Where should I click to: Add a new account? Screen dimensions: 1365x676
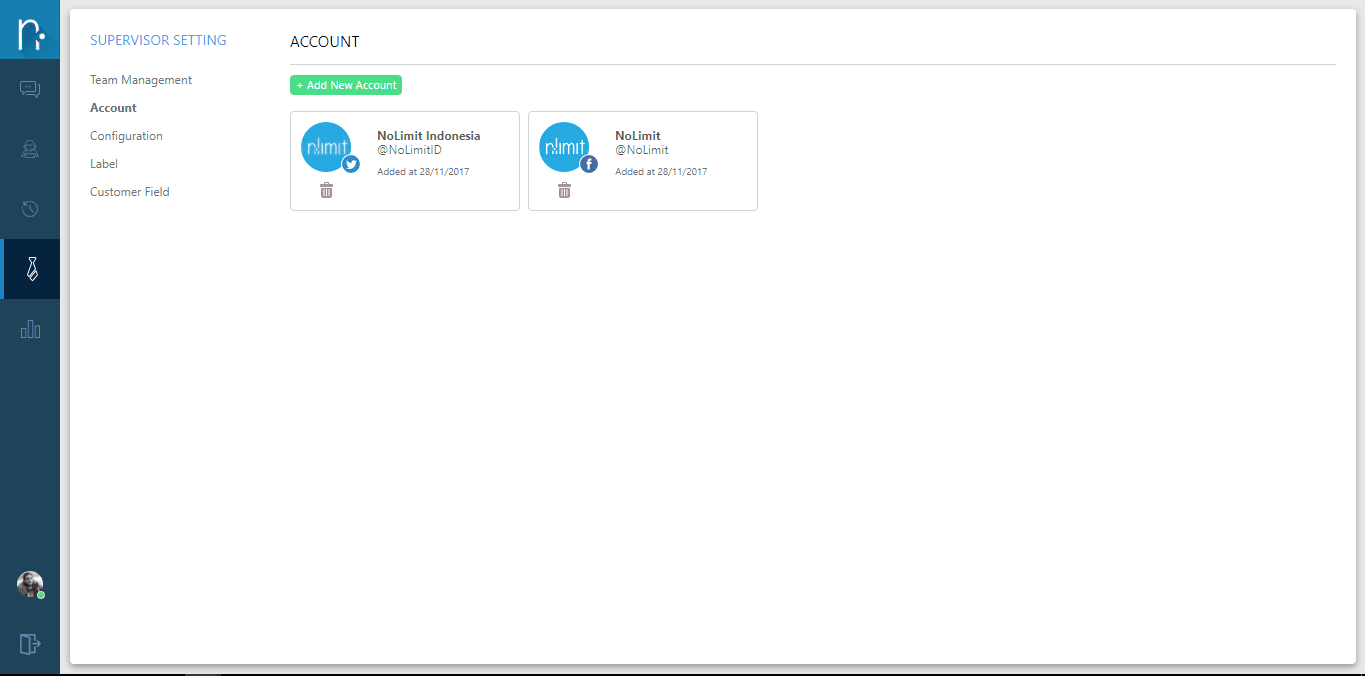pyautogui.click(x=346, y=85)
